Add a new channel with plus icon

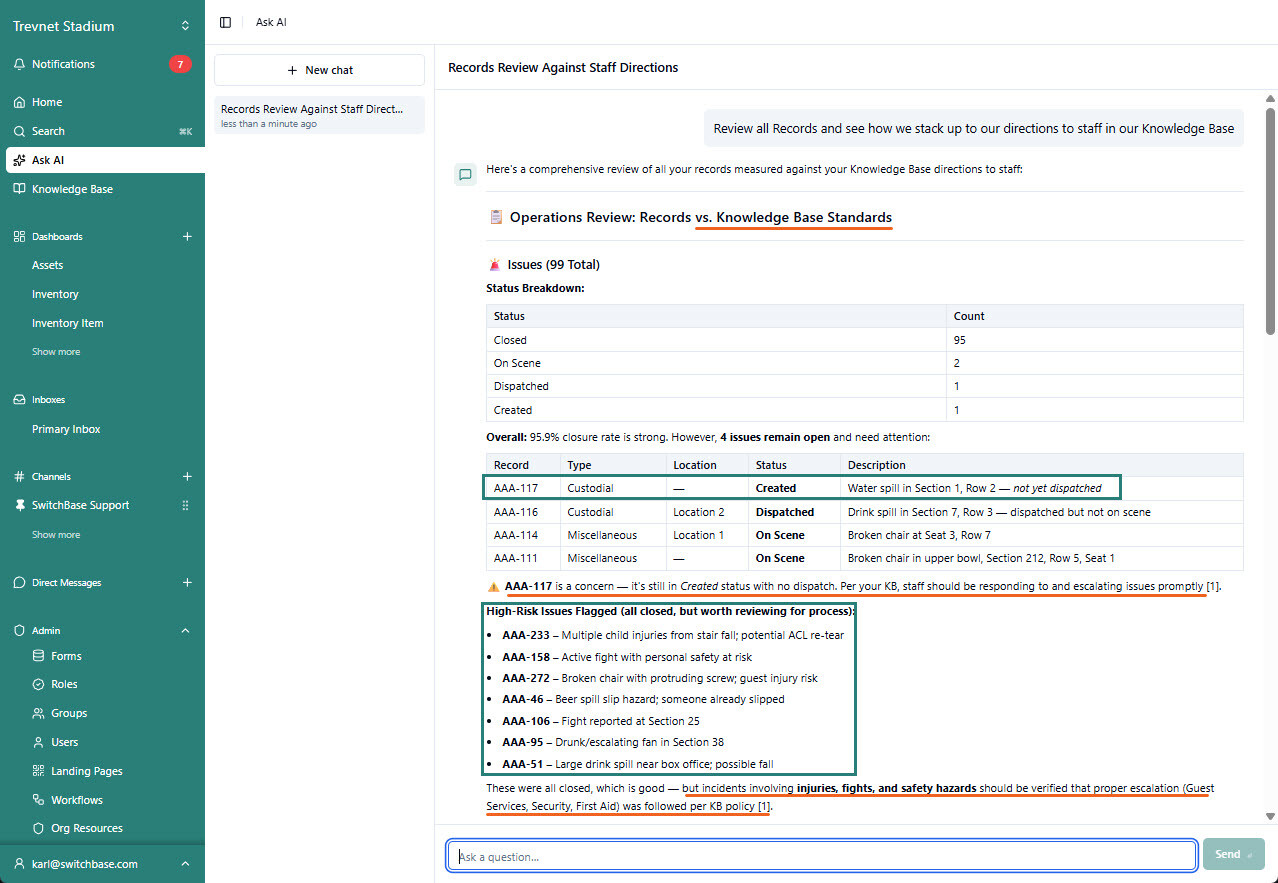point(186,477)
